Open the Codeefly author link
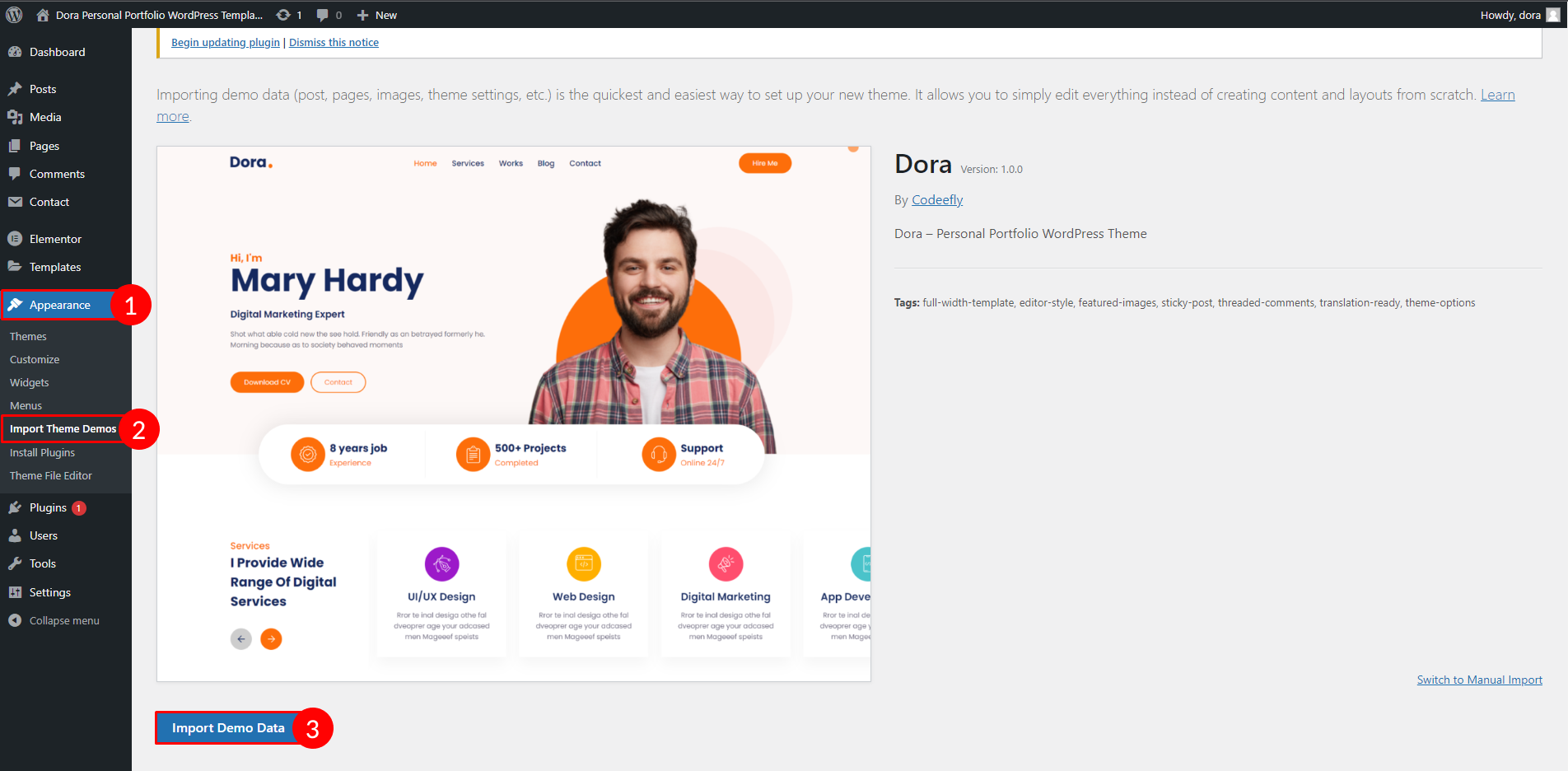This screenshot has height=771, width=1568. 937,200
